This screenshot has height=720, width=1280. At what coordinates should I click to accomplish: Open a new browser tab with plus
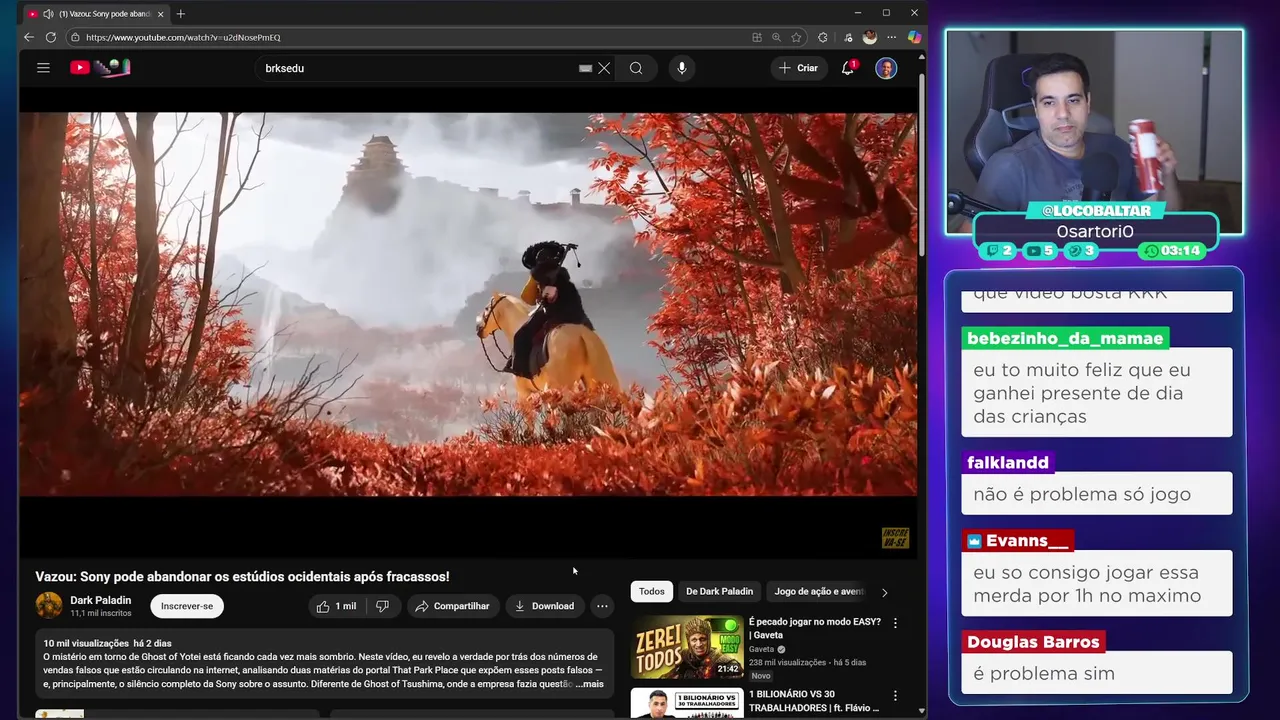pyautogui.click(x=181, y=14)
